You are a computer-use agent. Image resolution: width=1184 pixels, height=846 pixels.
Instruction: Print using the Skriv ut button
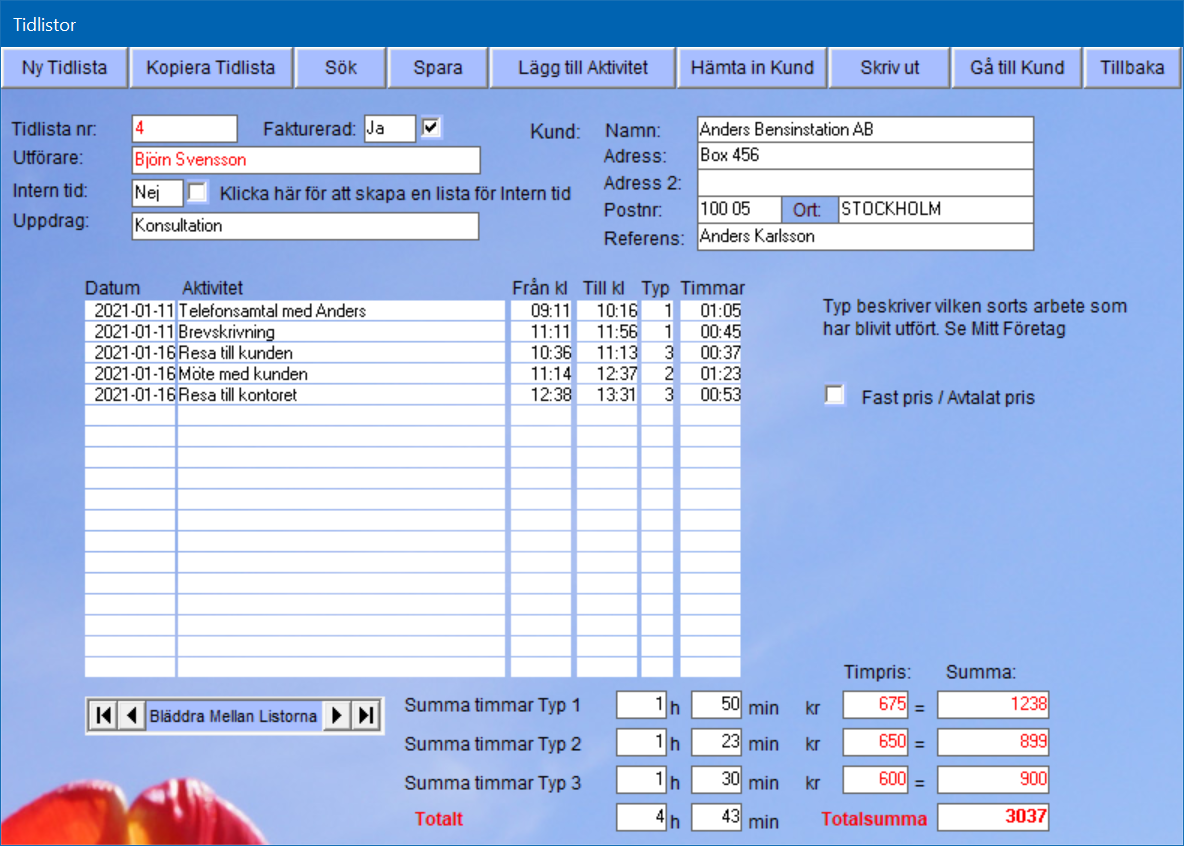pyautogui.click(x=889, y=68)
